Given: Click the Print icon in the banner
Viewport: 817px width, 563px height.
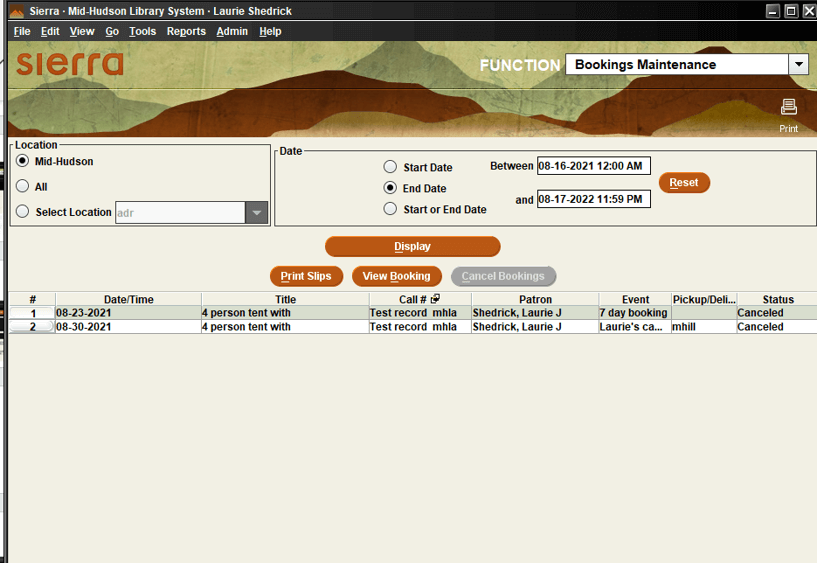Looking at the screenshot, I should 788,107.
